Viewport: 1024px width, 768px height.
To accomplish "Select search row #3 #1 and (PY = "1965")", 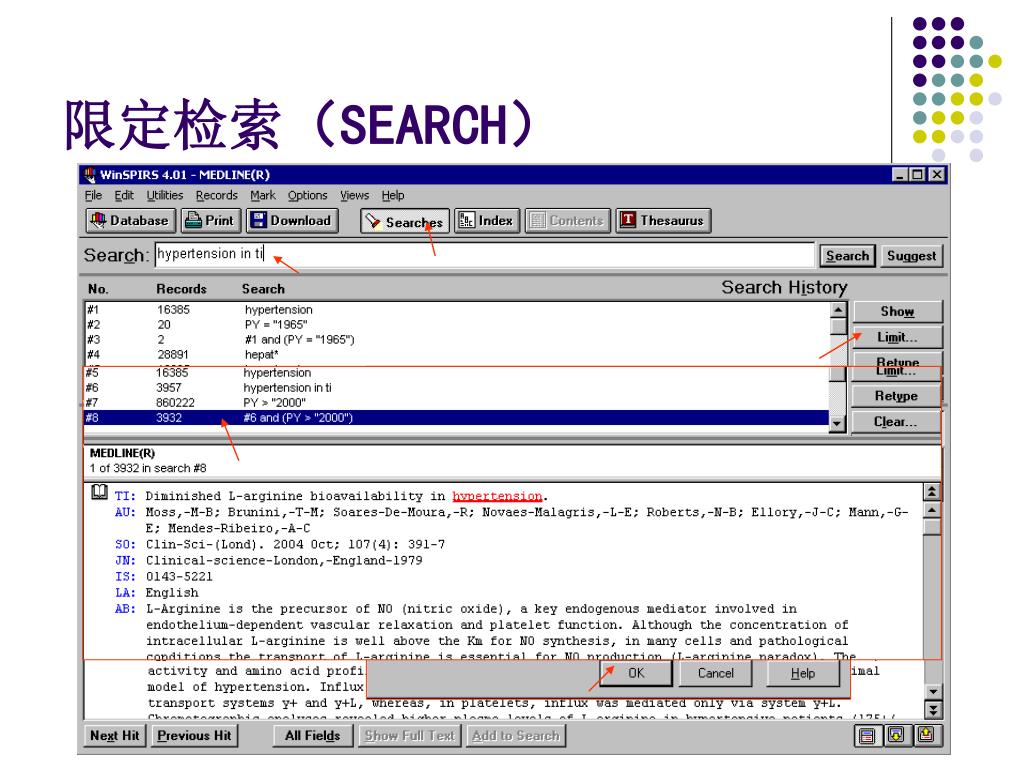I will point(457,340).
